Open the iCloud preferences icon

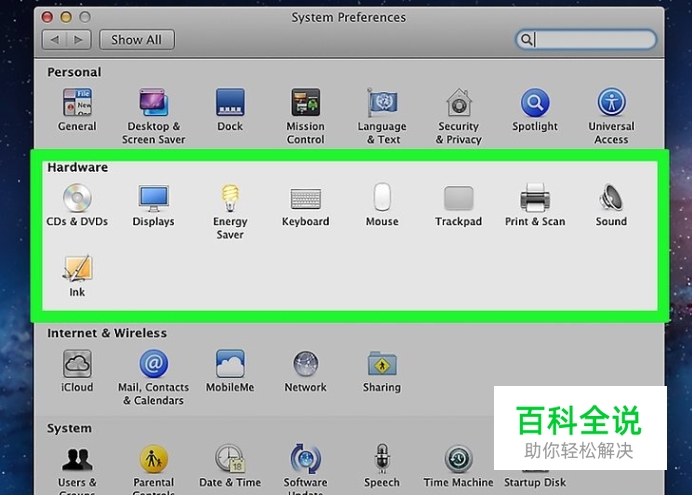tap(77, 364)
